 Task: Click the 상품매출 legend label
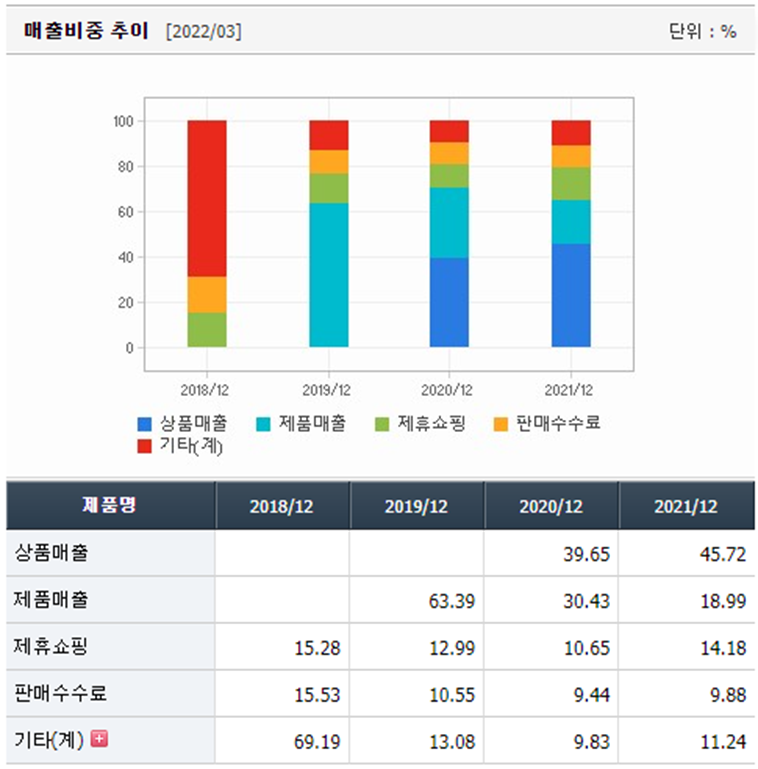coord(194,423)
